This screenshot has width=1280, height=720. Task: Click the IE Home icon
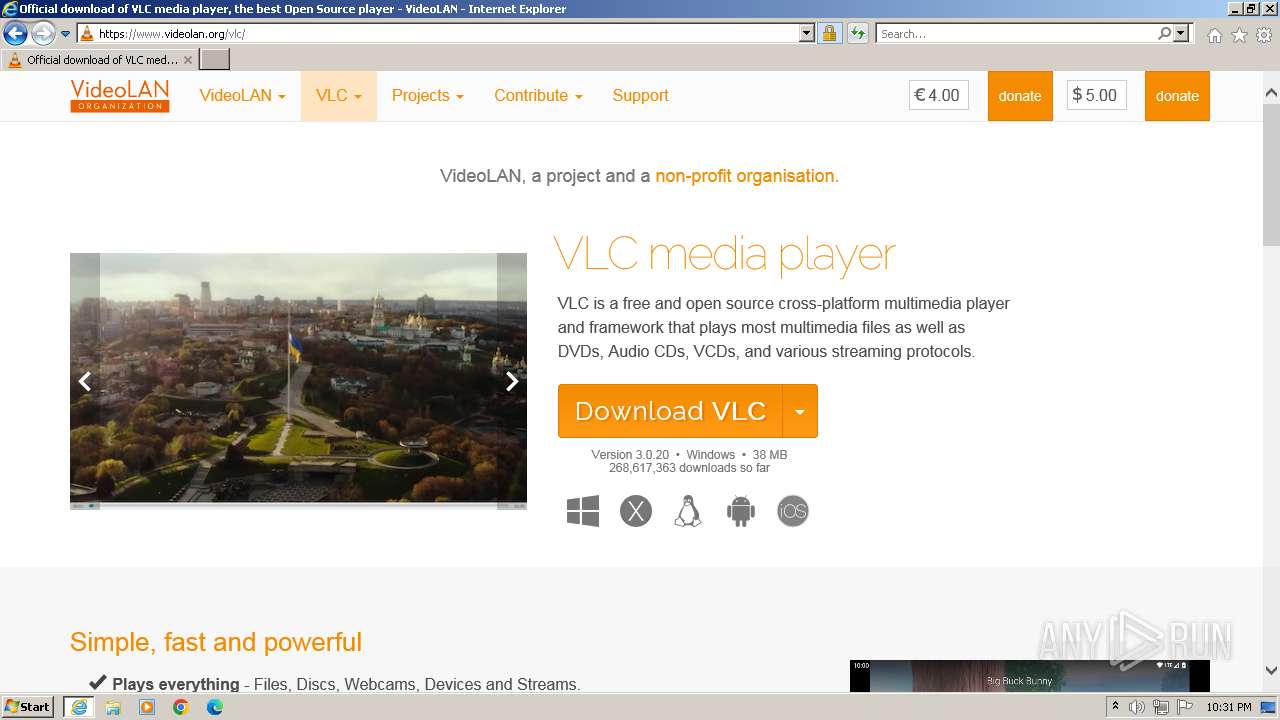[1214, 35]
